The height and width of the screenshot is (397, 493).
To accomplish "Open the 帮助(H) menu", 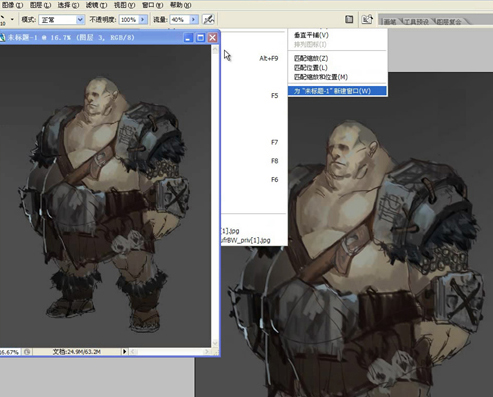I will pos(181,5).
